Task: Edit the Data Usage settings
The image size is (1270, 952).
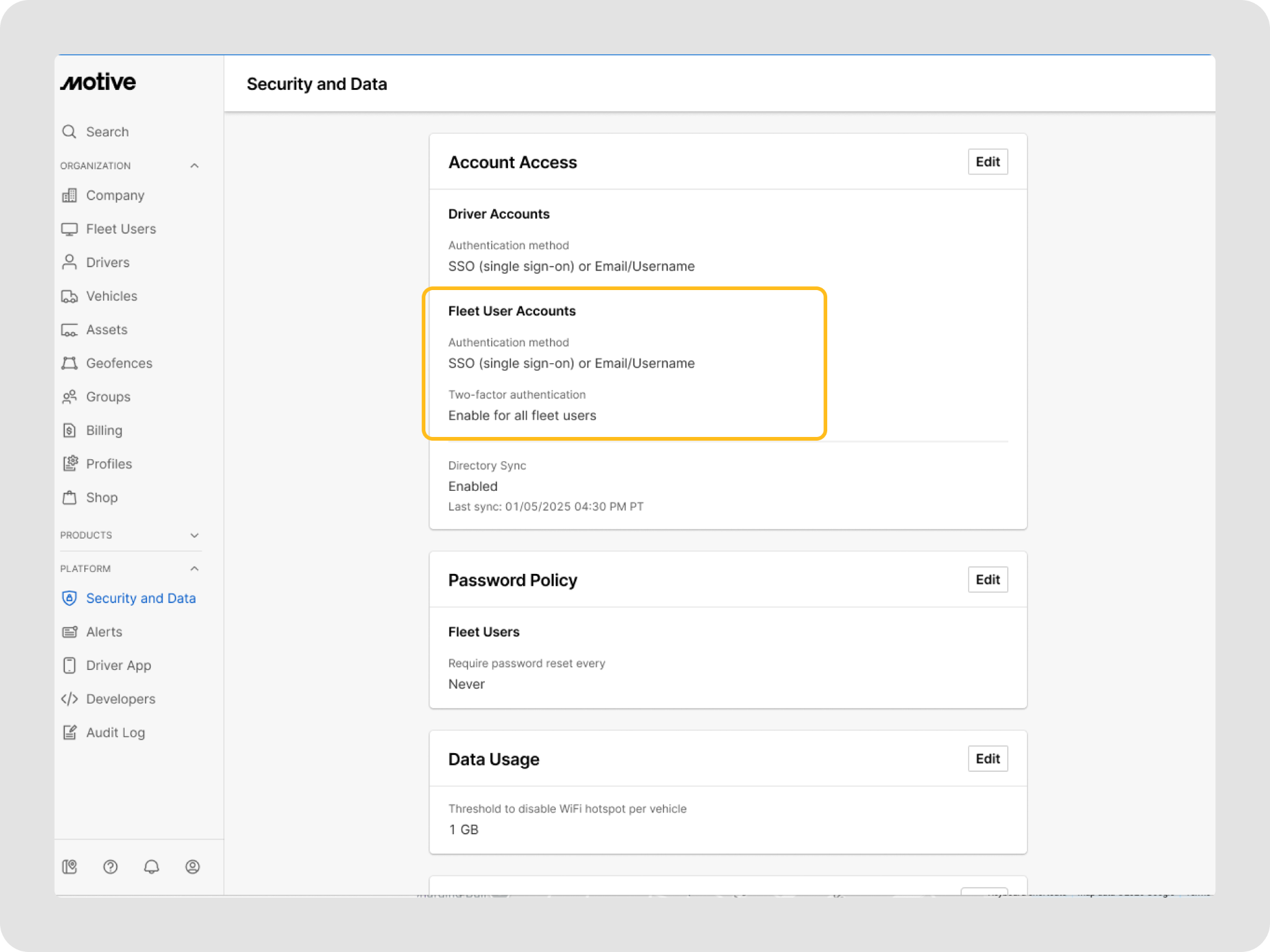Action: (987, 759)
